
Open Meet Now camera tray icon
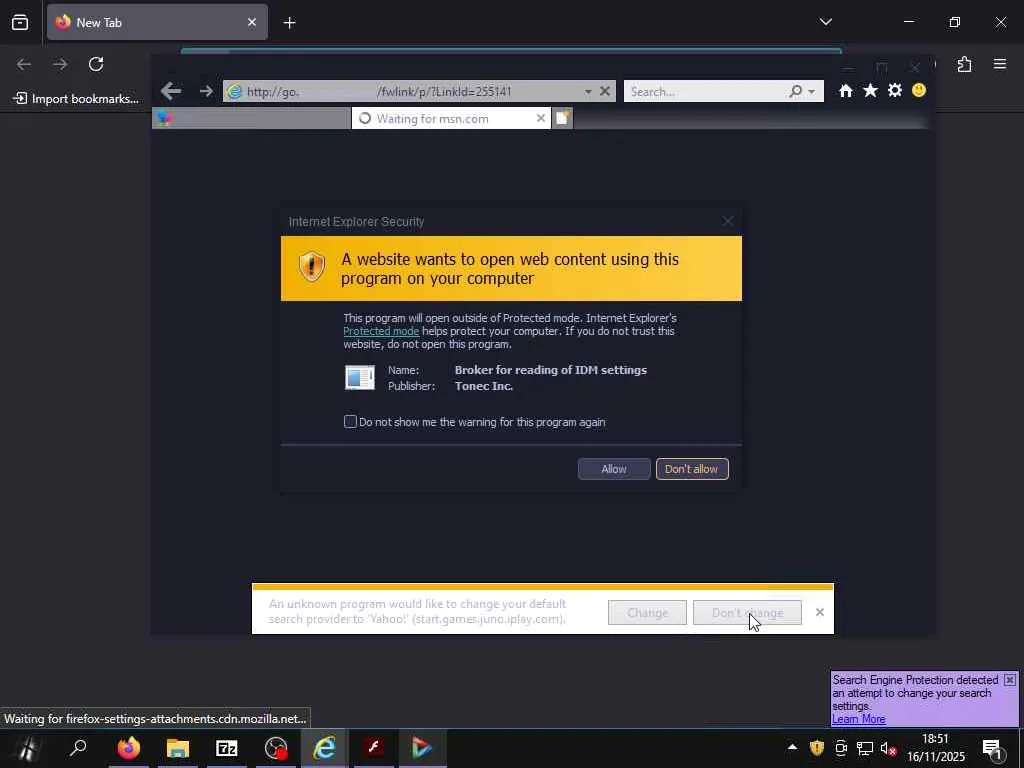pos(841,748)
